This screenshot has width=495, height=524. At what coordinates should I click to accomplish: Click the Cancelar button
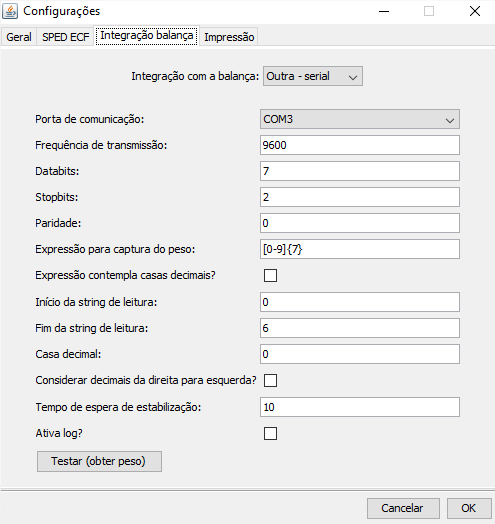403,508
